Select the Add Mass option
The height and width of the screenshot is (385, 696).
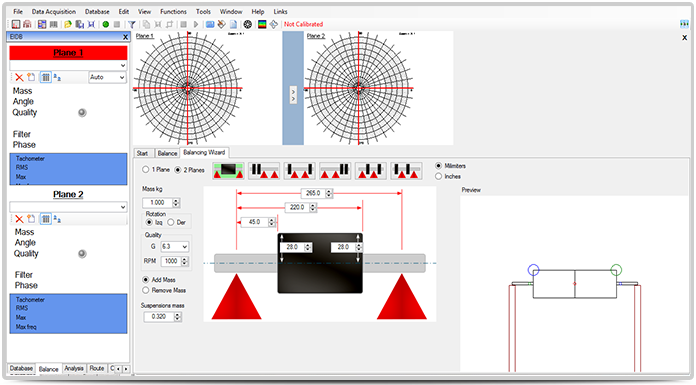point(146,280)
